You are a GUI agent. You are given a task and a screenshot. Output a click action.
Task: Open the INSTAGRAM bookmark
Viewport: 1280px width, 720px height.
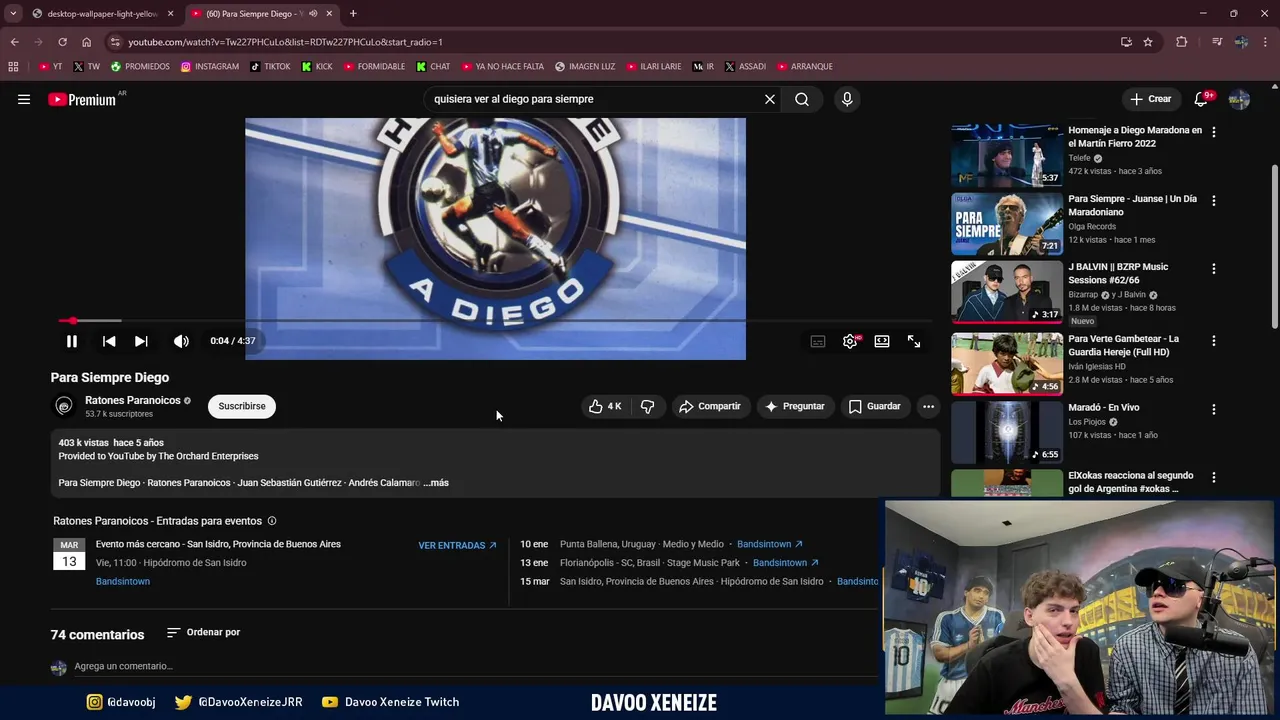pyautogui.click(x=210, y=67)
